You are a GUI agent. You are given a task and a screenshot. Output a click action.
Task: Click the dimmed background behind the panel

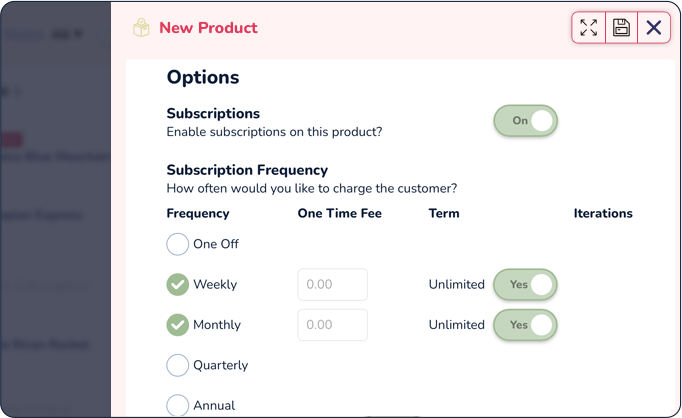56,209
